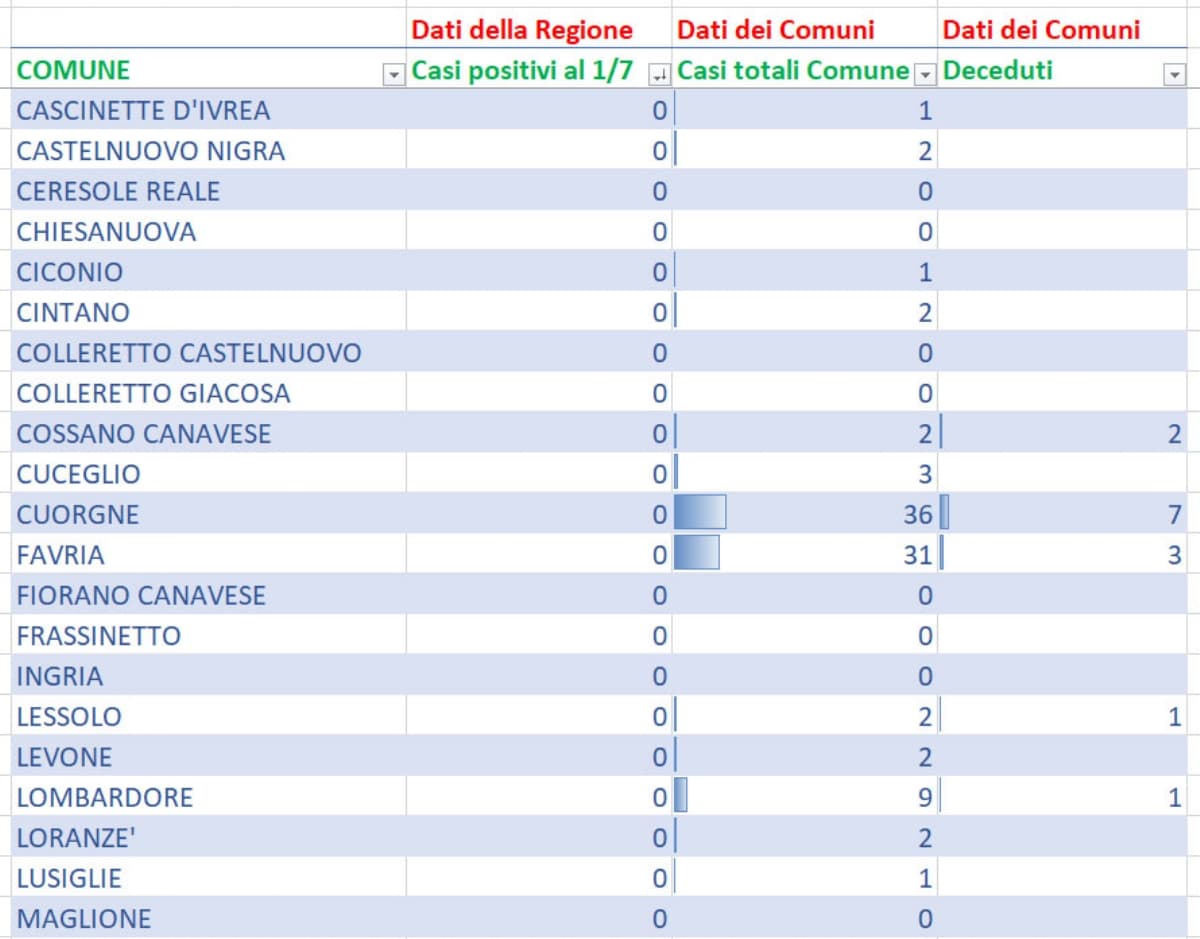The width and height of the screenshot is (1200, 939).
Task: Click the data bar cell showing 36
Action: pos(805,515)
